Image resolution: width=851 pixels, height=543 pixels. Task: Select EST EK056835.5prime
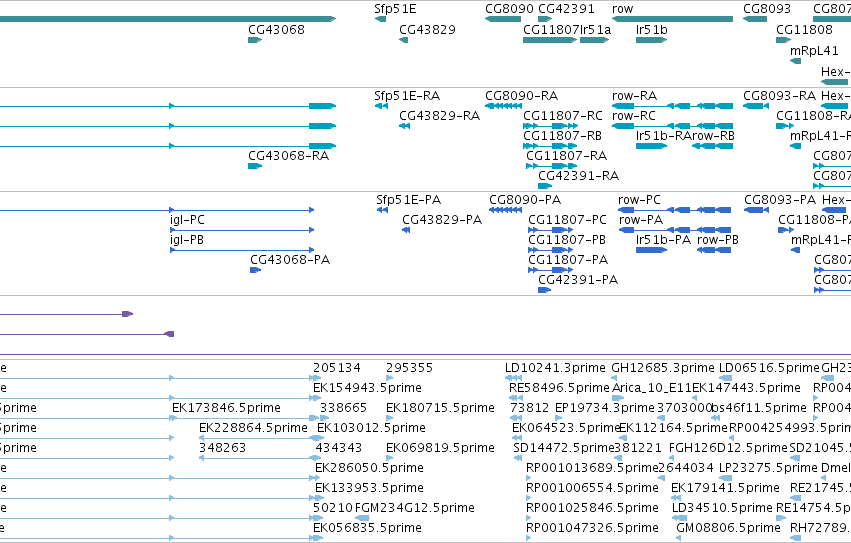tap(367, 528)
